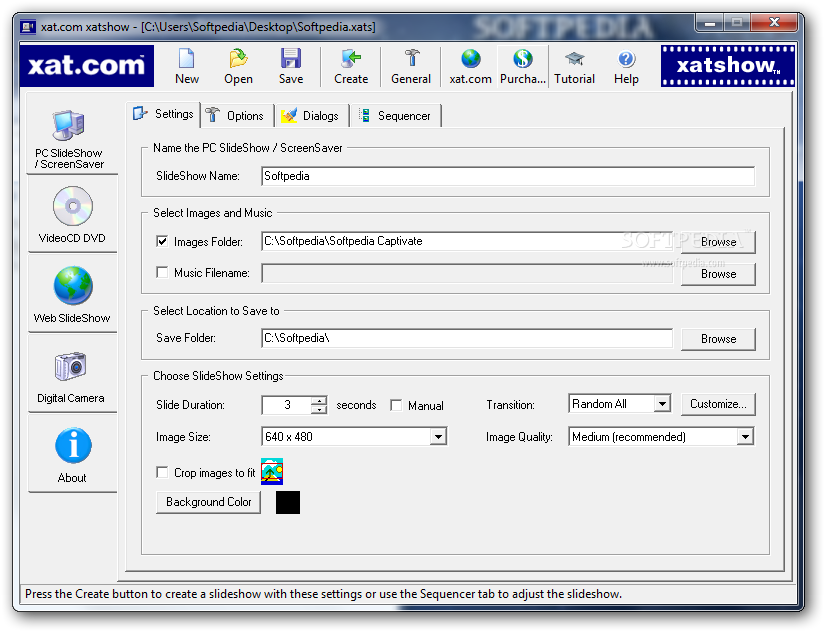The image size is (825, 632).
Task: Click the xatshow filmstrip logo
Action: point(728,66)
